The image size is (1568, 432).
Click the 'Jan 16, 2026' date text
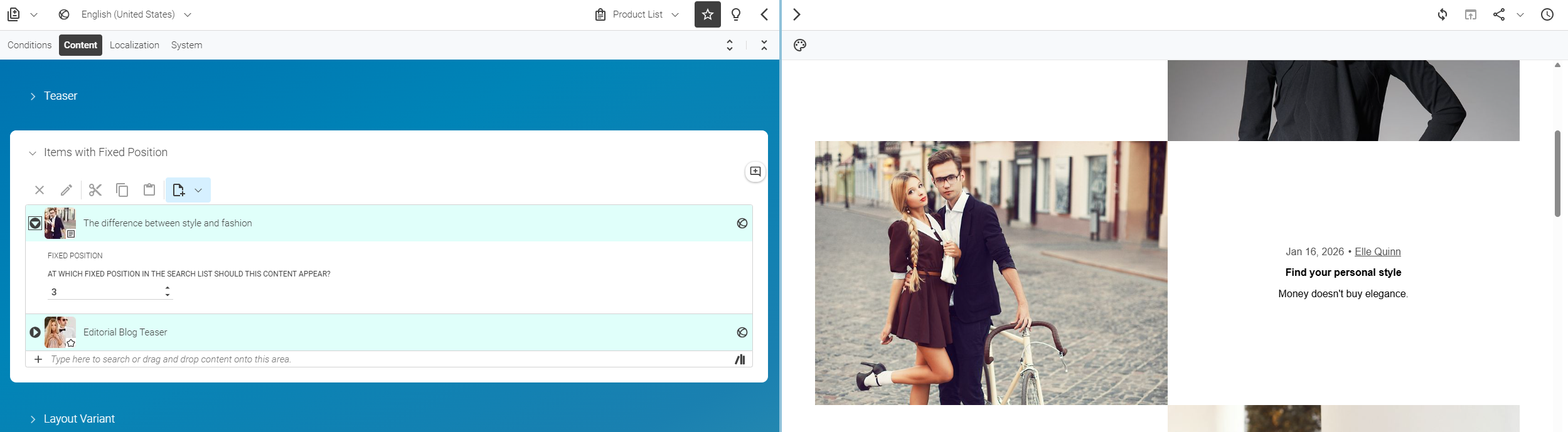click(x=1315, y=251)
